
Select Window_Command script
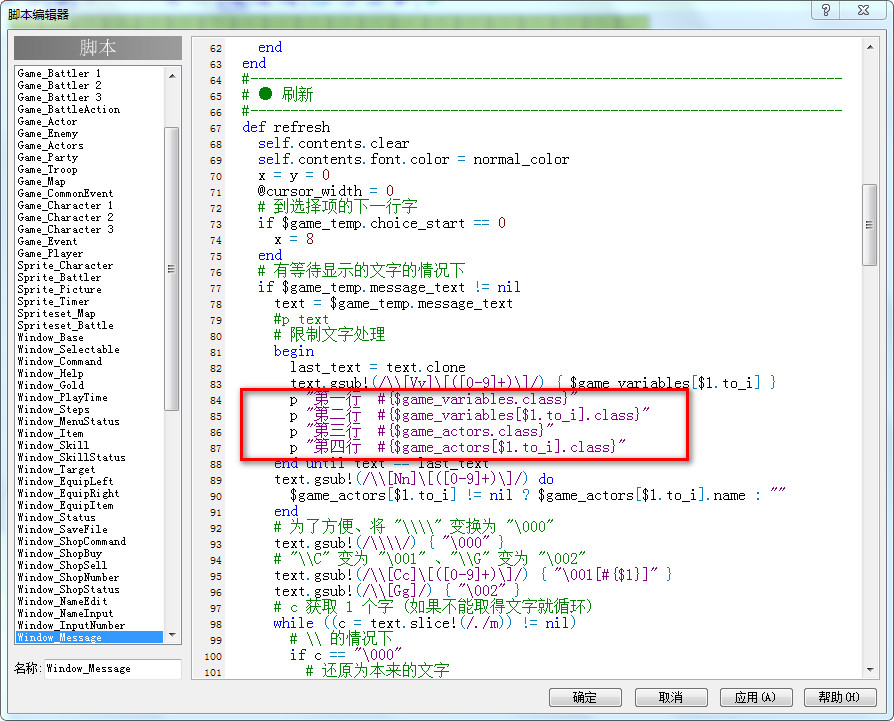[x=60, y=361]
